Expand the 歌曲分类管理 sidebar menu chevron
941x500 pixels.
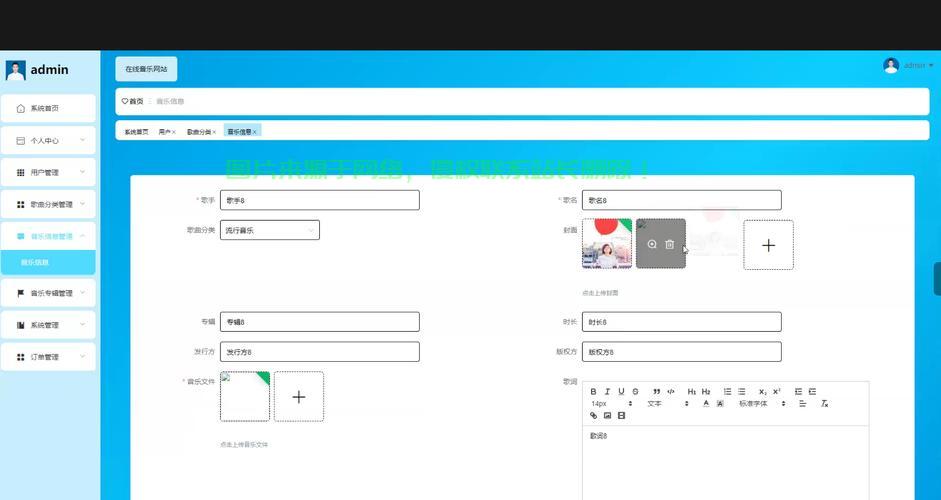point(82,203)
